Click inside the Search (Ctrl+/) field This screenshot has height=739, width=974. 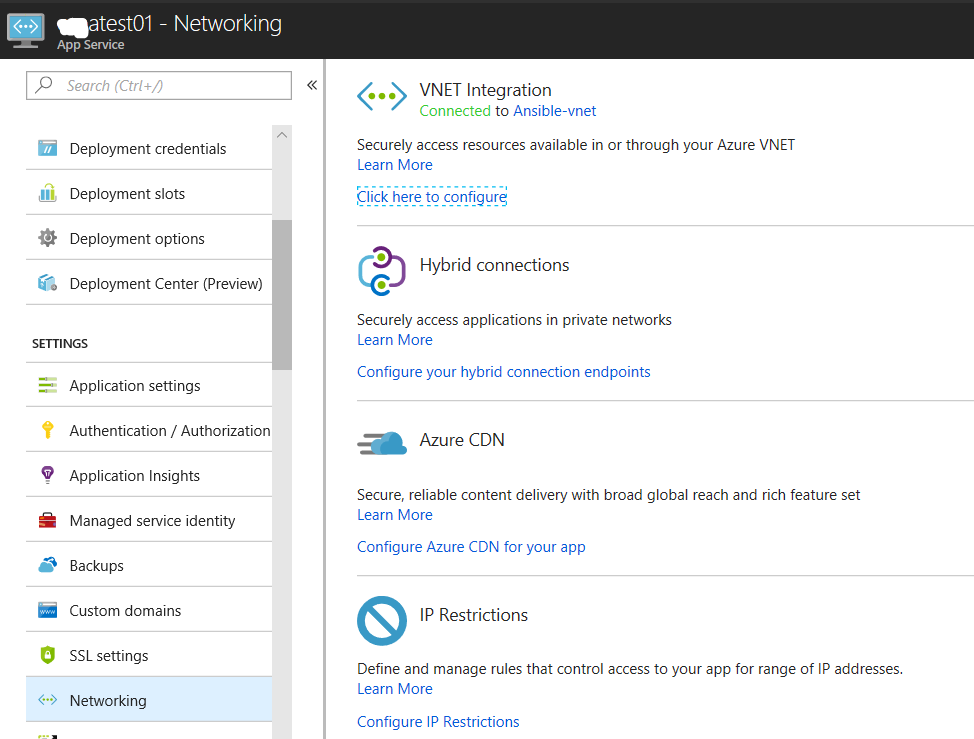160,85
